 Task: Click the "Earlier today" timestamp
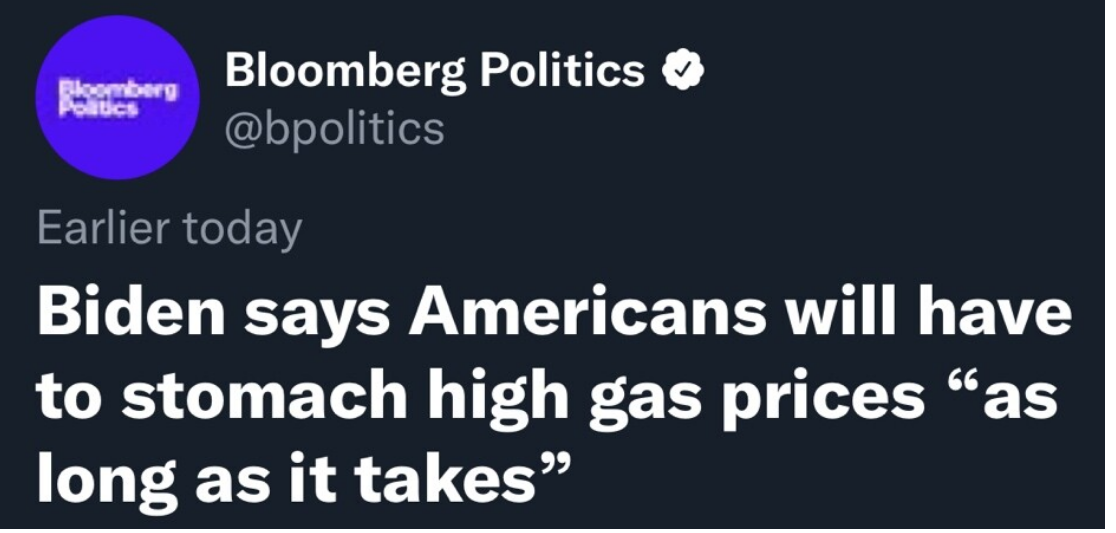[169, 229]
